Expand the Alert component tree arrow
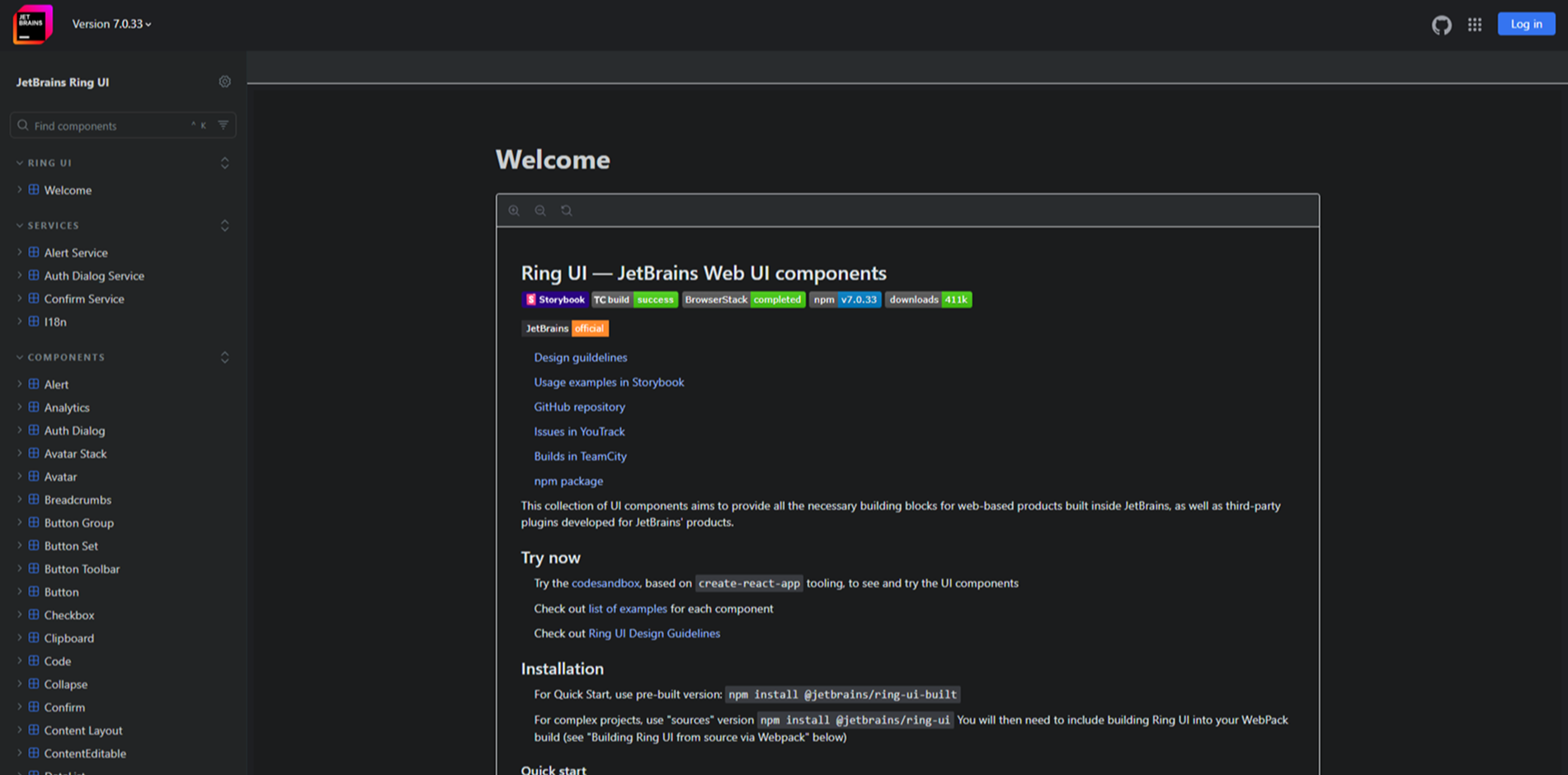The image size is (1568, 775). [20, 384]
